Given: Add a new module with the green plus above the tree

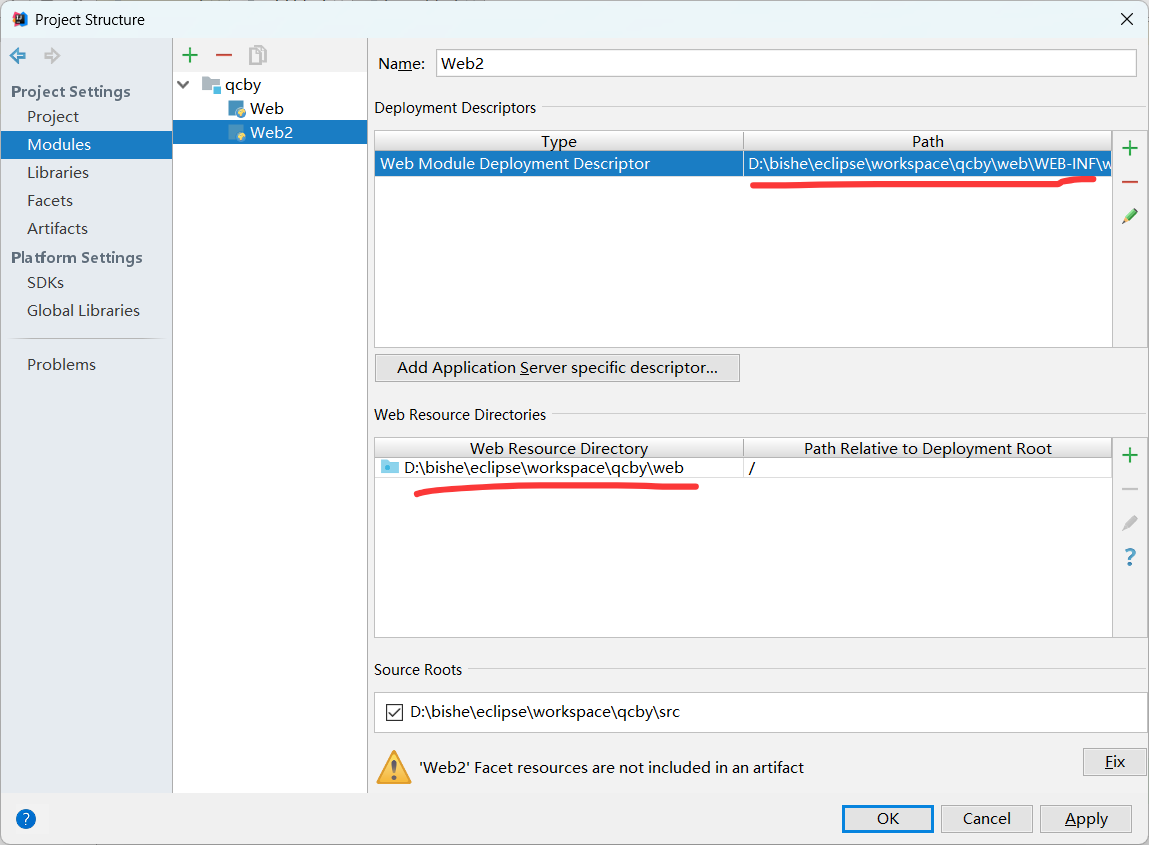Looking at the screenshot, I should point(191,55).
